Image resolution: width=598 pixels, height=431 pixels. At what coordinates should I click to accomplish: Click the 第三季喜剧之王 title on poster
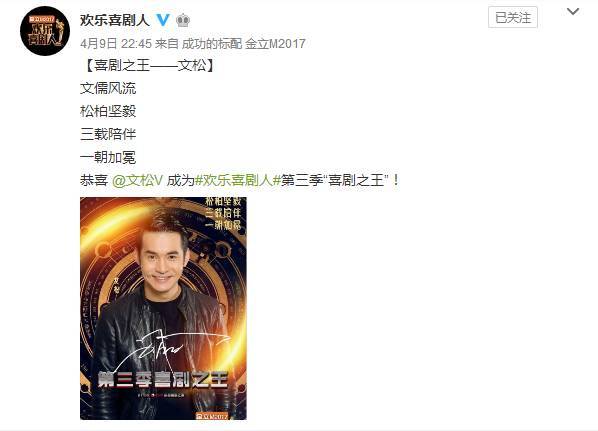(163, 379)
